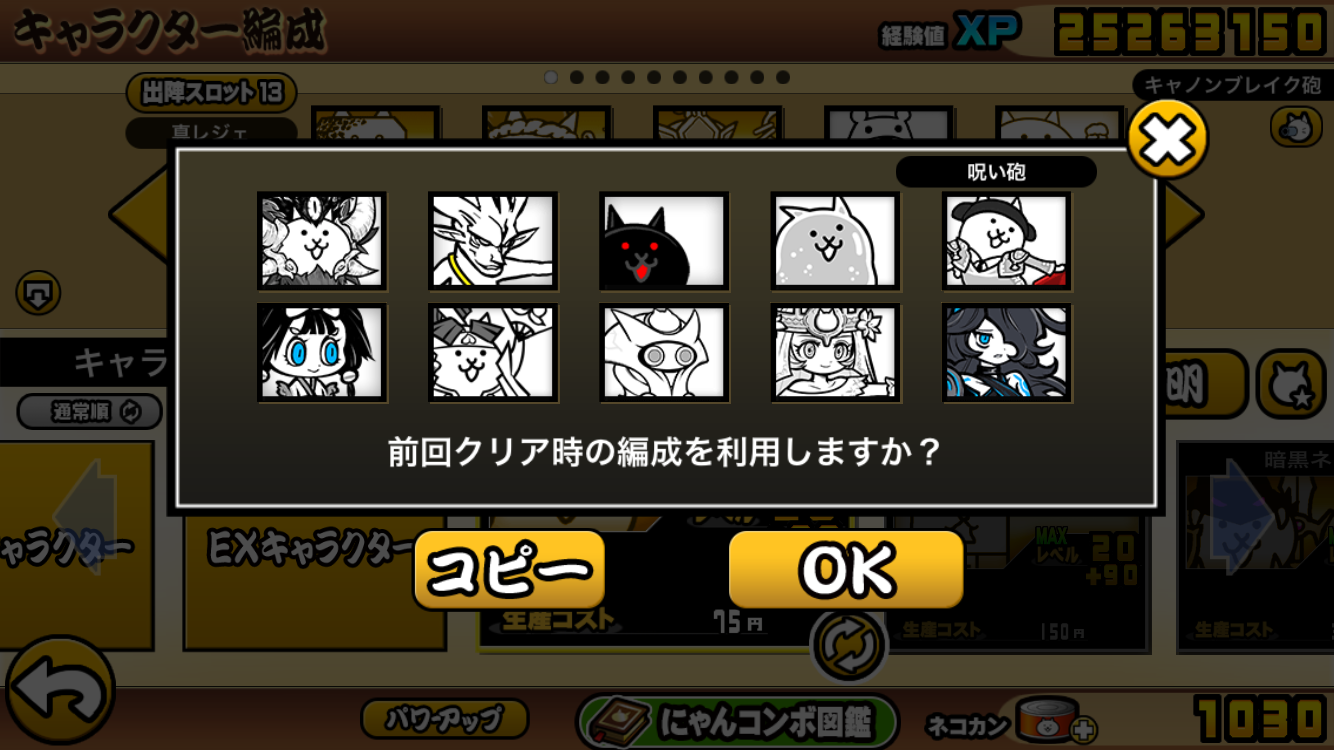Select the black cat with red eyes

click(664, 241)
